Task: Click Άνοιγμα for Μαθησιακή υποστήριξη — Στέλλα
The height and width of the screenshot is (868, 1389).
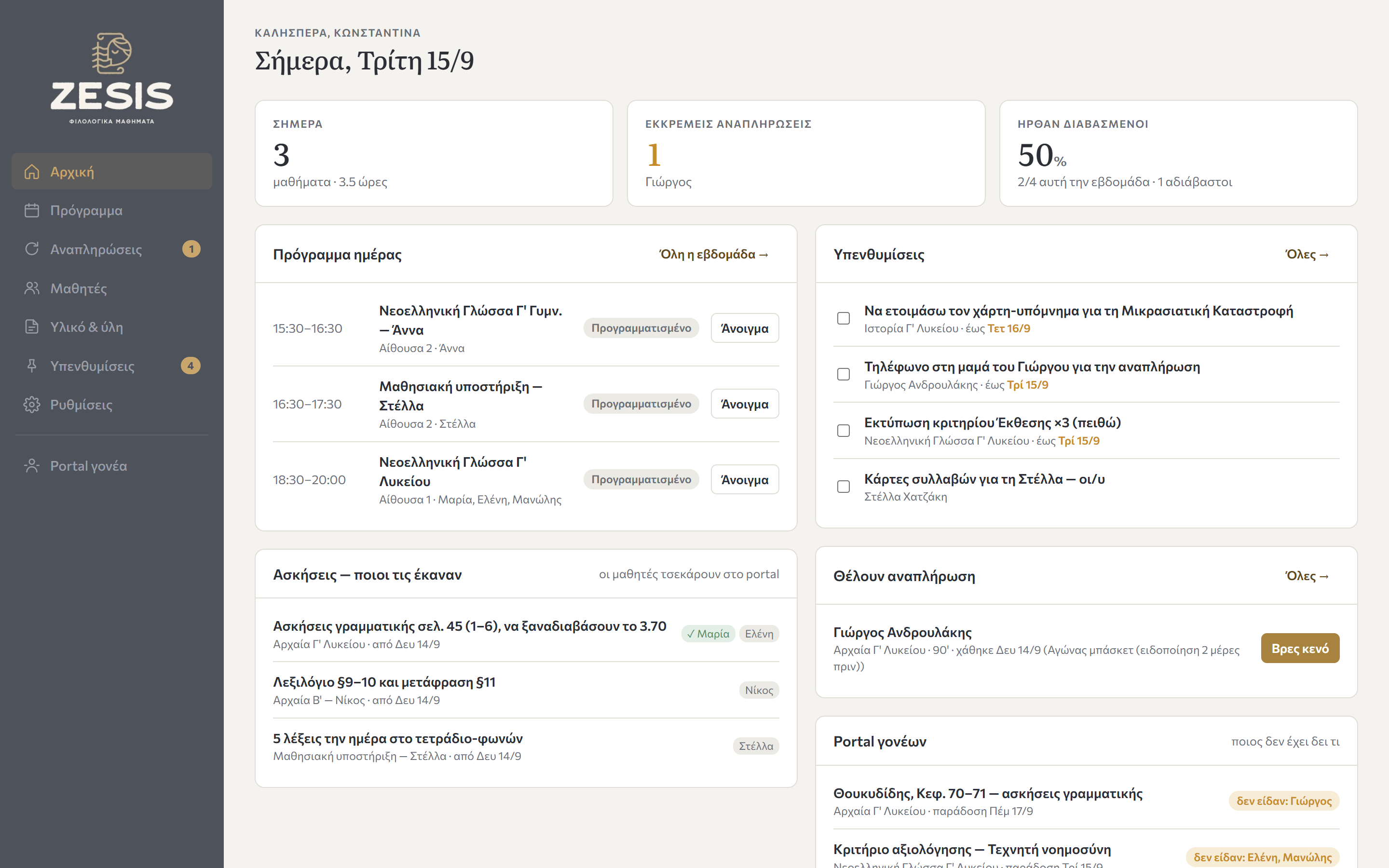Action: coord(745,404)
